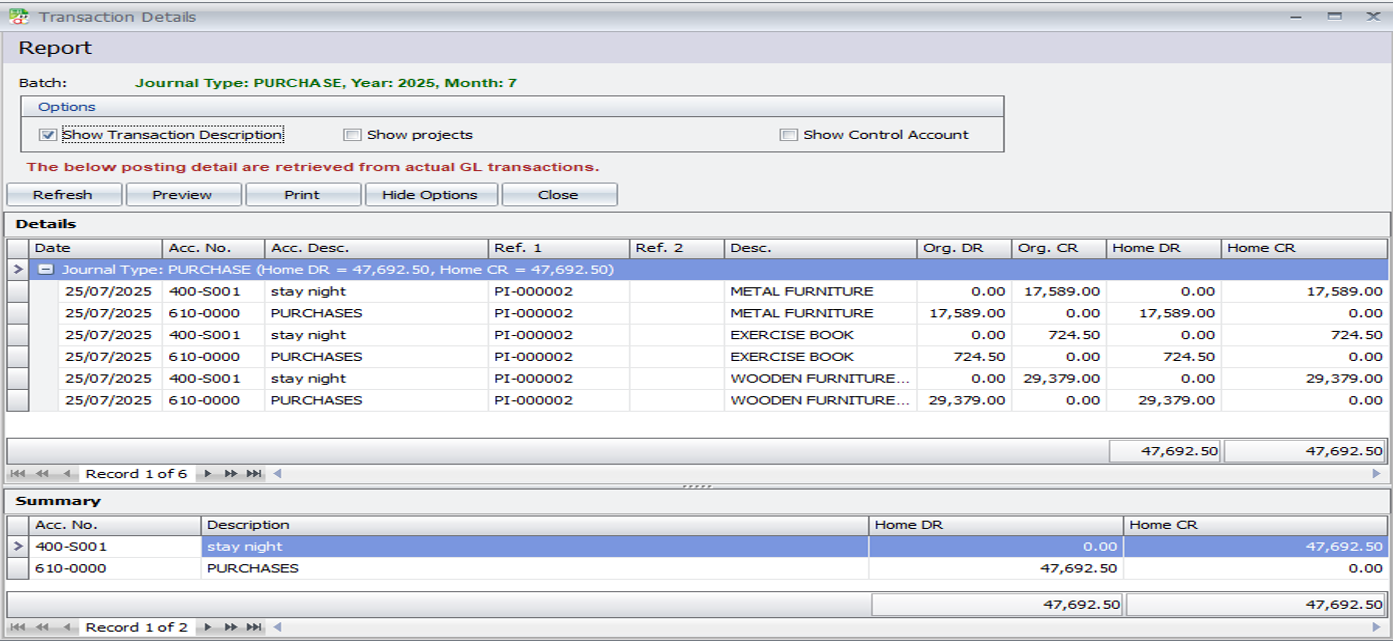This screenshot has width=1393, height=642.
Task: Go to next page in Details navigator
Action: [x=230, y=474]
